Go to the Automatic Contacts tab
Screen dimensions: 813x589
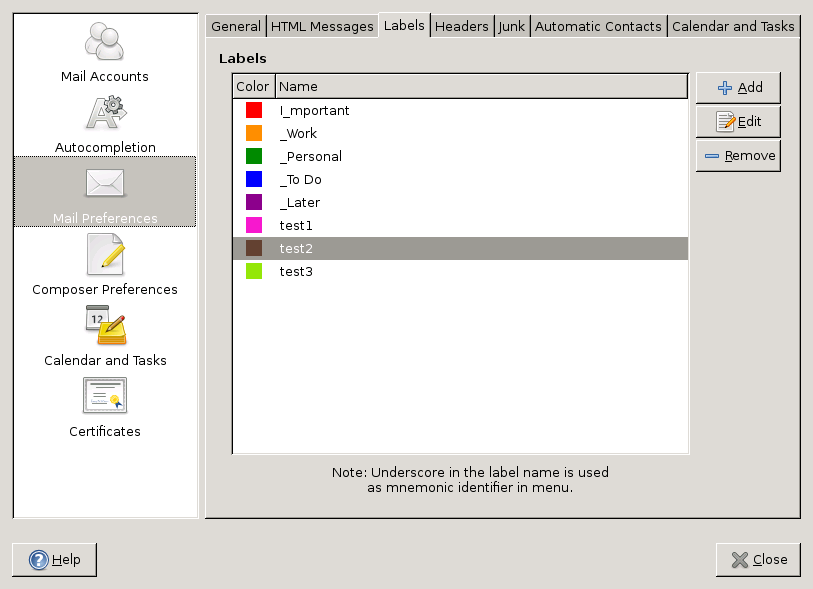point(598,27)
